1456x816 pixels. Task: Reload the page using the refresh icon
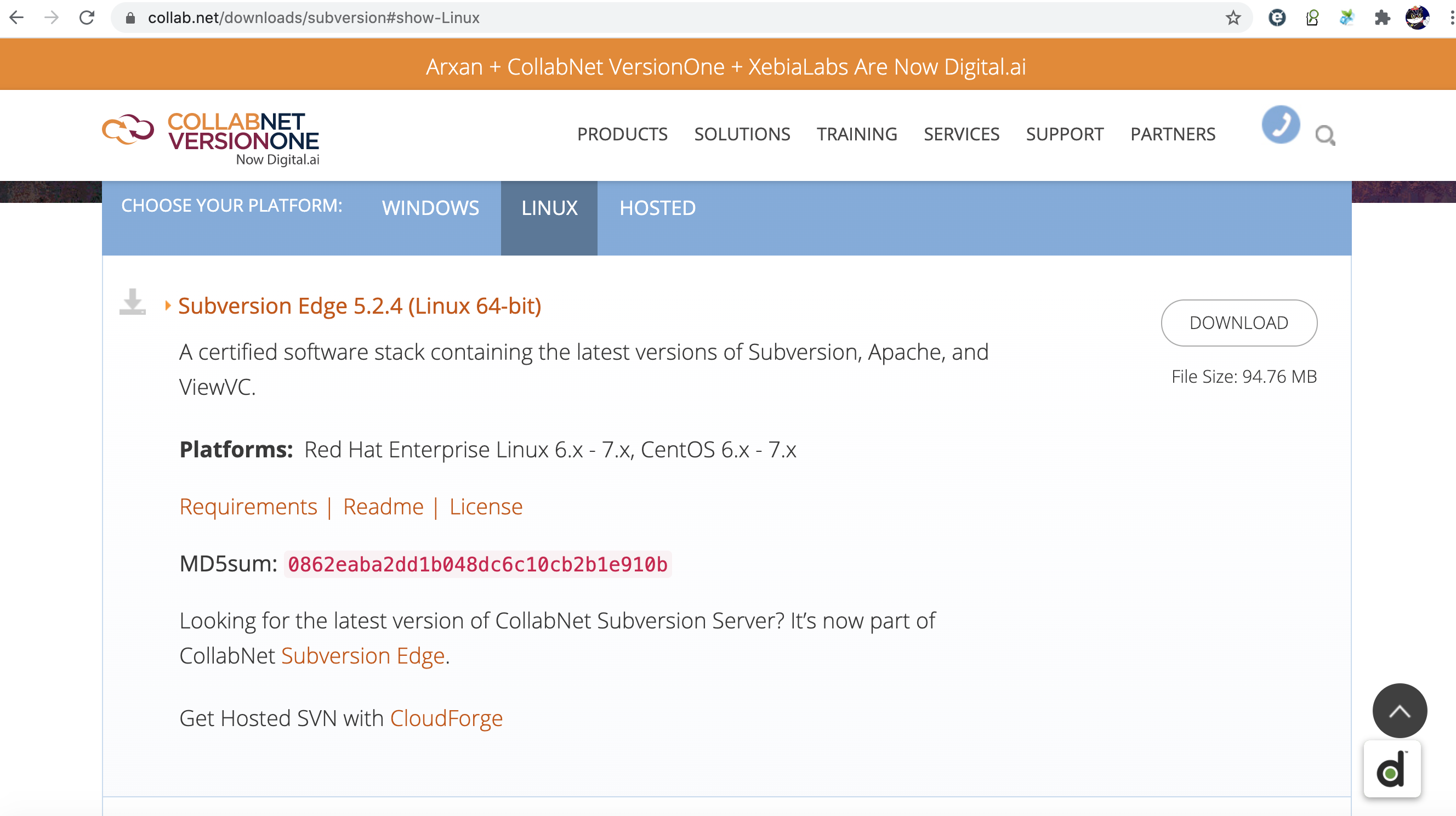click(87, 18)
